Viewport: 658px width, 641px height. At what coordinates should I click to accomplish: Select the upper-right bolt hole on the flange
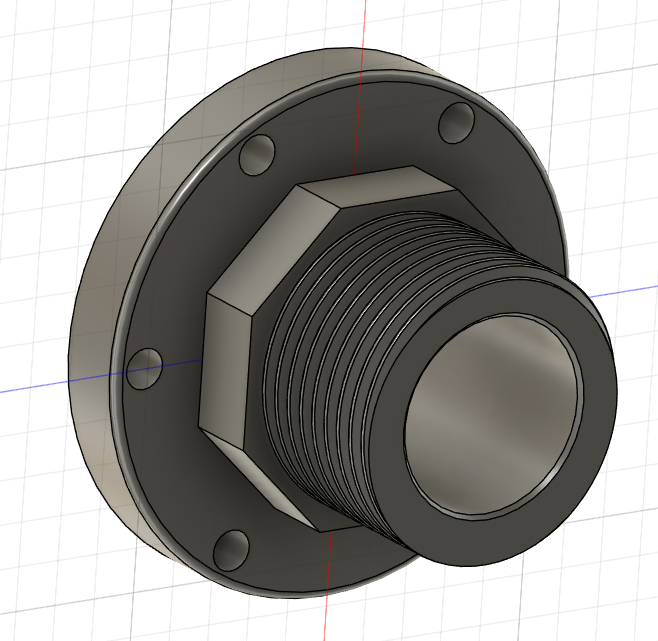456,123
